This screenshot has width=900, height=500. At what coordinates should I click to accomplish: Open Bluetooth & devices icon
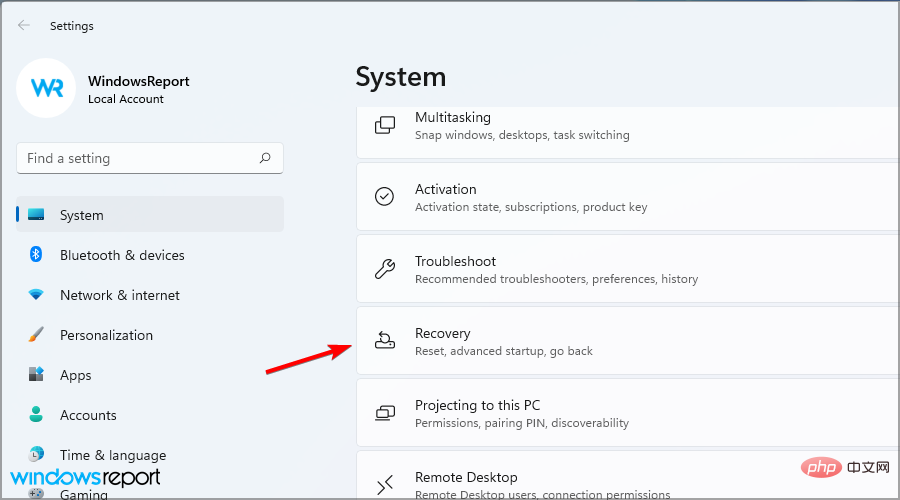tap(36, 254)
